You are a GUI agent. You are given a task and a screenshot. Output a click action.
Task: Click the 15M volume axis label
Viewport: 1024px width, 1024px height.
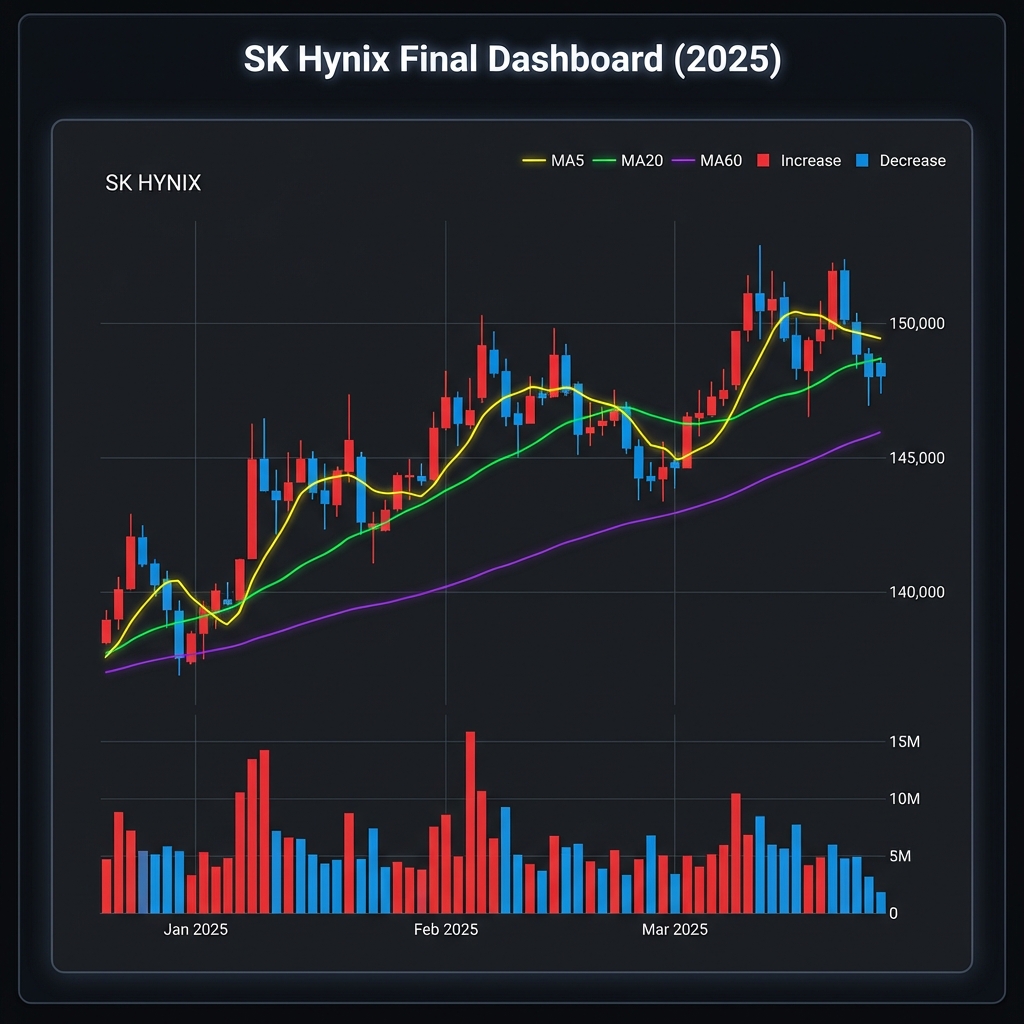(x=904, y=742)
